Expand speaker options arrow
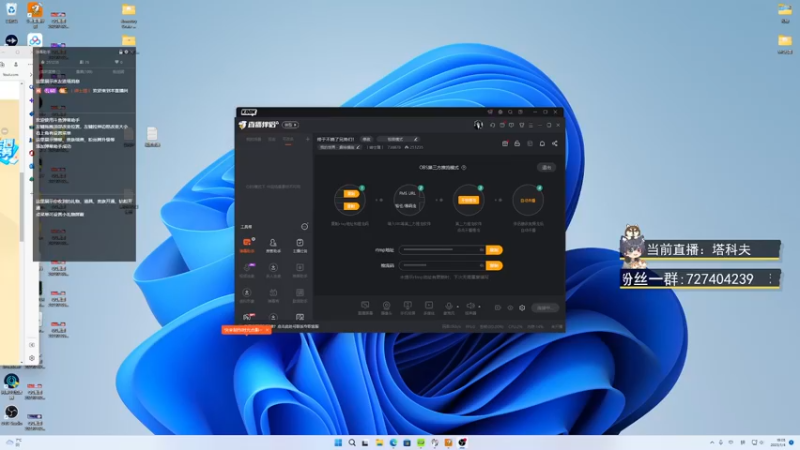 click(x=479, y=307)
